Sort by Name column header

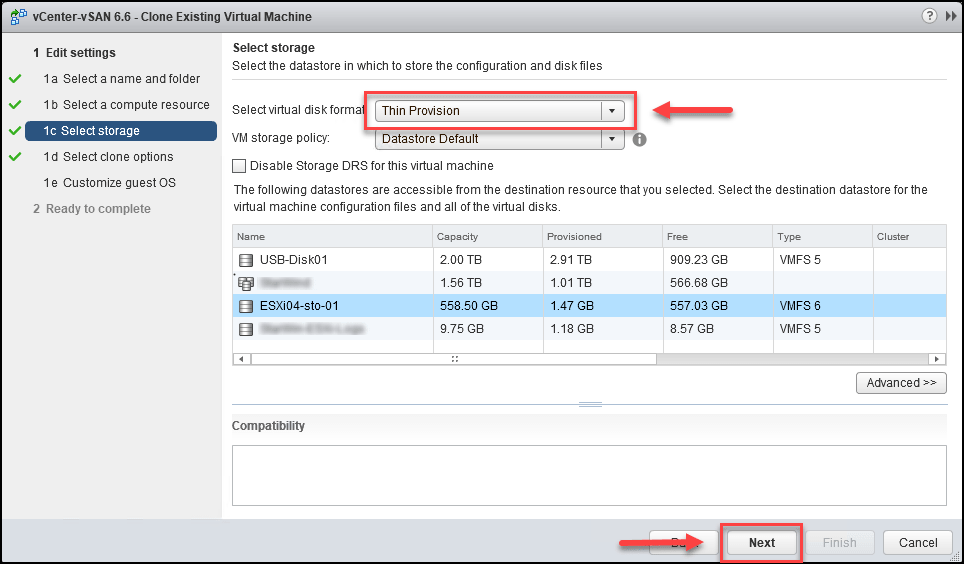click(333, 237)
